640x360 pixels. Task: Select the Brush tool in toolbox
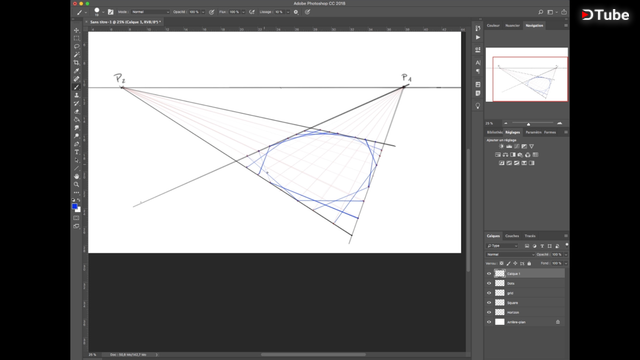tap(76, 87)
